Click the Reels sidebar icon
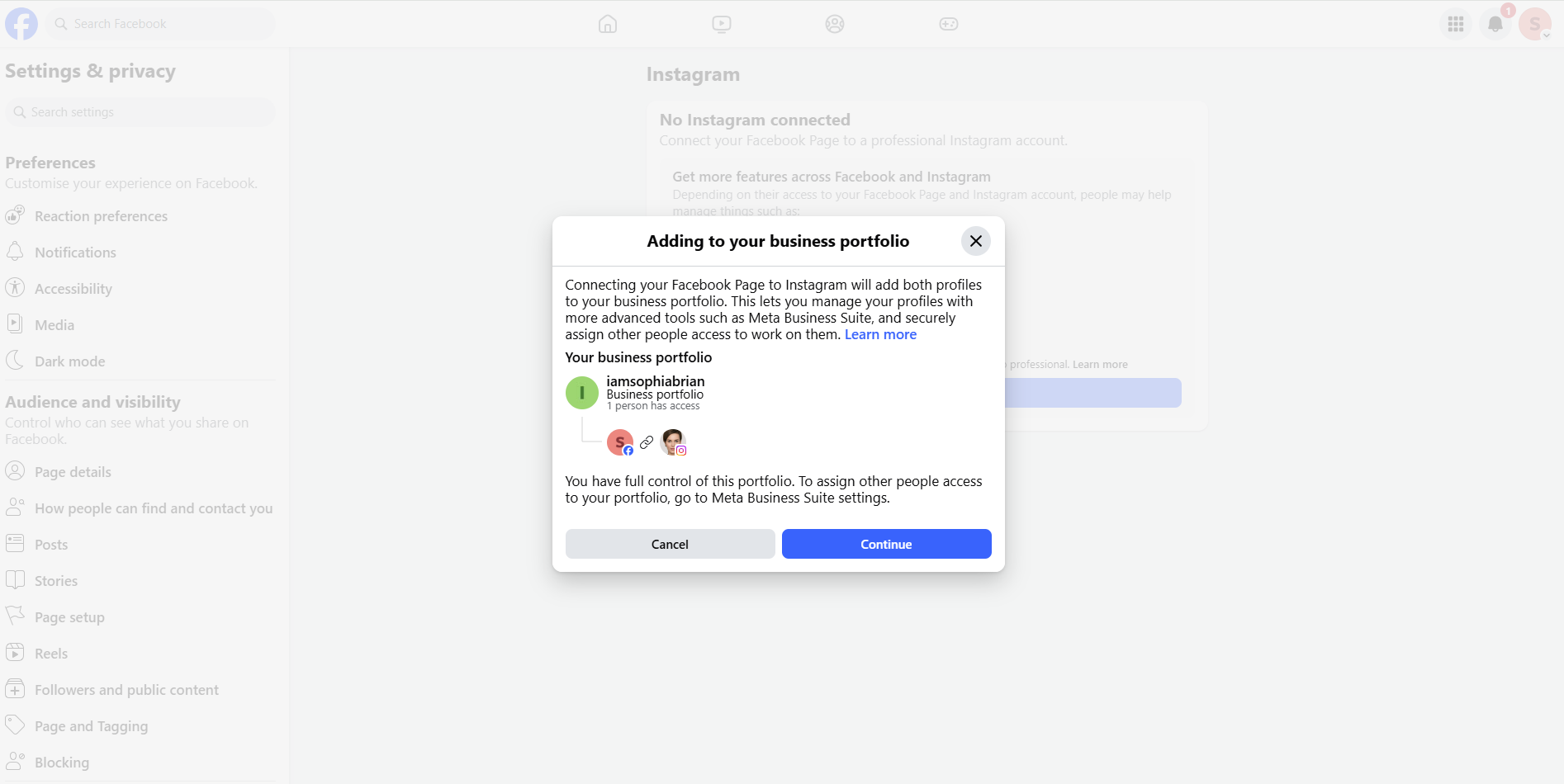 click(x=15, y=652)
